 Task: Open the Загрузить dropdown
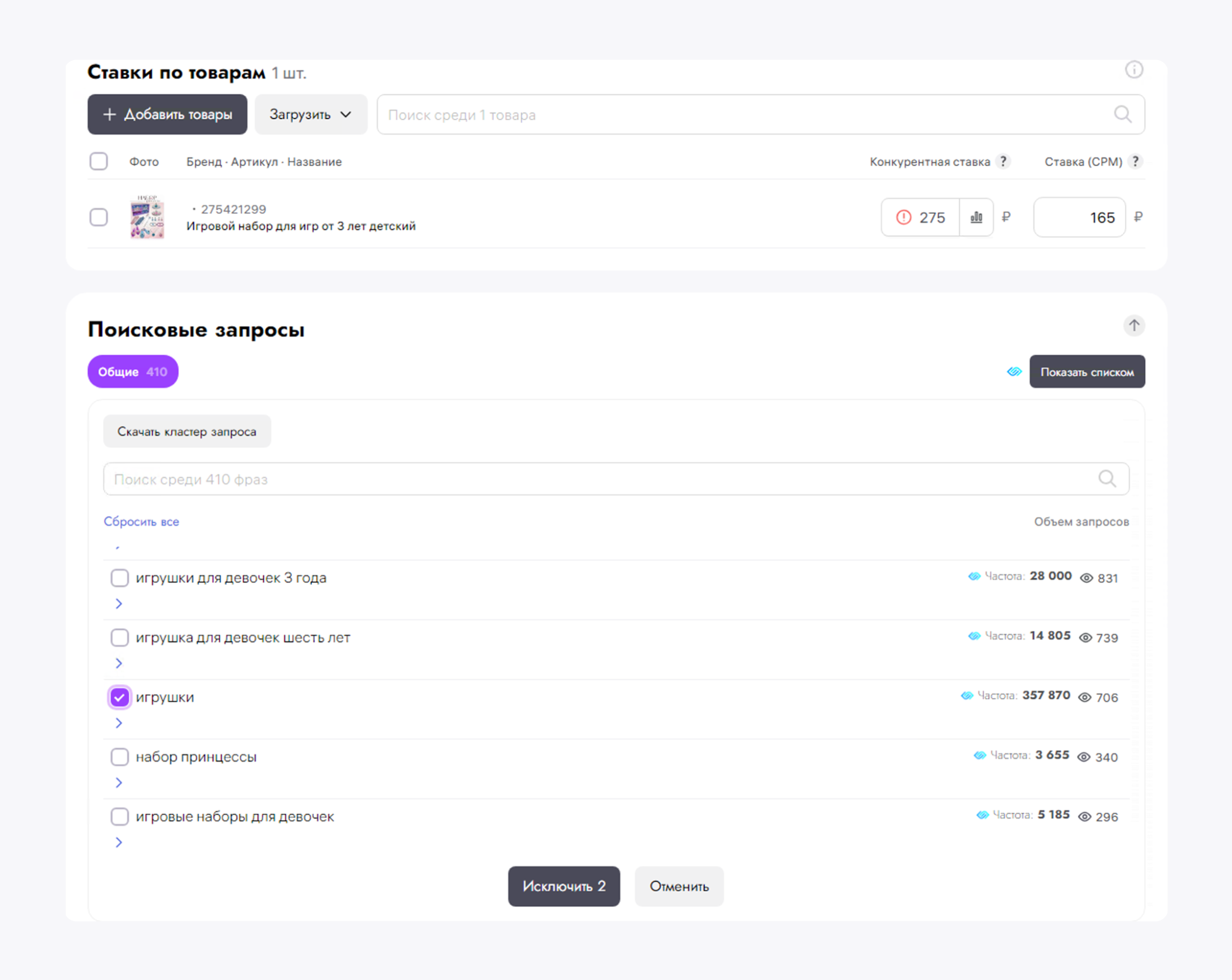(310, 114)
